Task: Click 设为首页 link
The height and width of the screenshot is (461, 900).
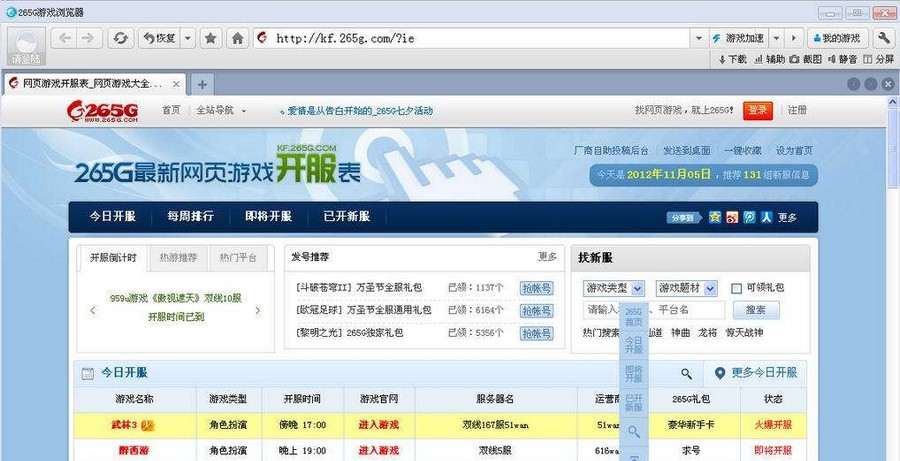Action: click(x=794, y=150)
